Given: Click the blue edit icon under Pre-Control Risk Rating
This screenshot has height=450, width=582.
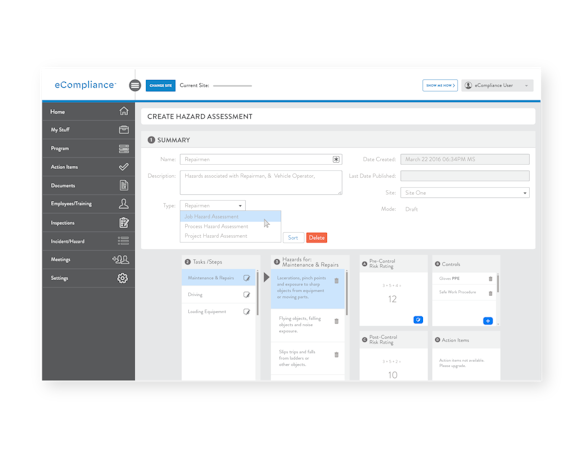Looking at the screenshot, I should (418, 320).
